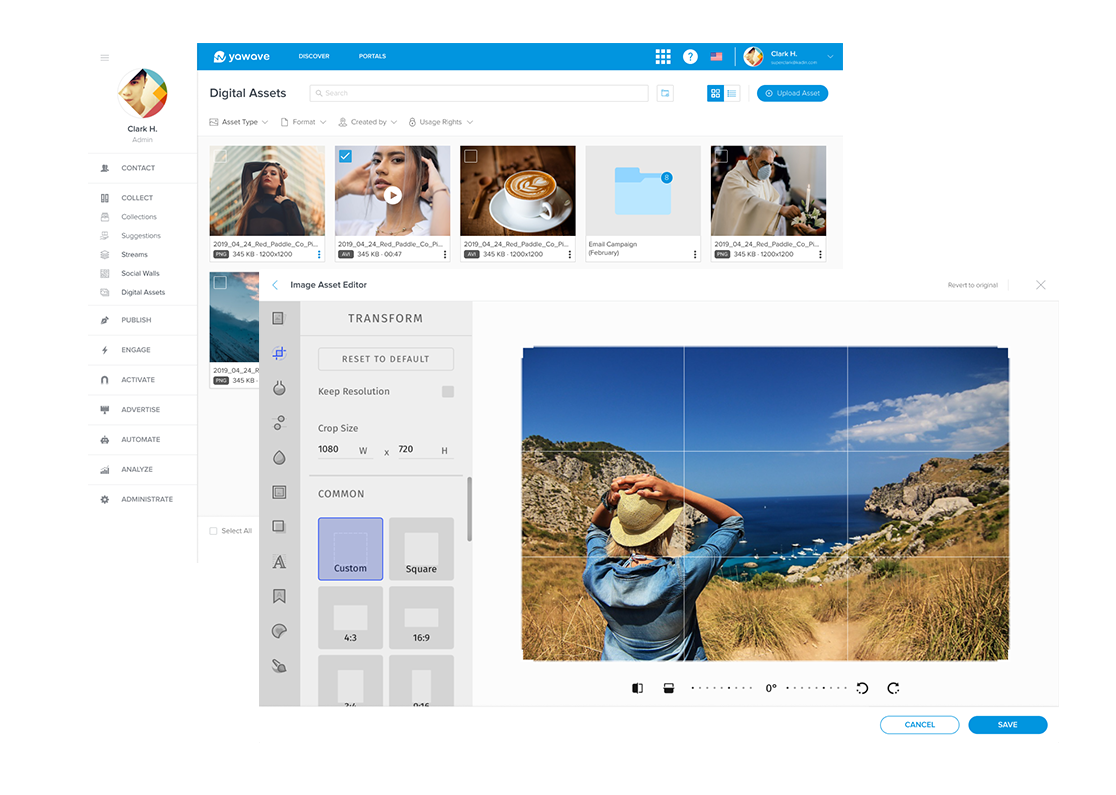Flip the image horizontally

point(638,688)
